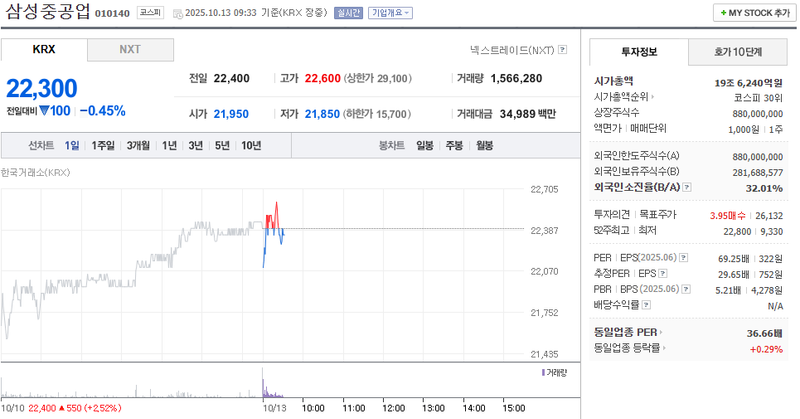Expand 동일업종 등락률 details arrow
This screenshot has width=800, height=419.
point(668,348)
